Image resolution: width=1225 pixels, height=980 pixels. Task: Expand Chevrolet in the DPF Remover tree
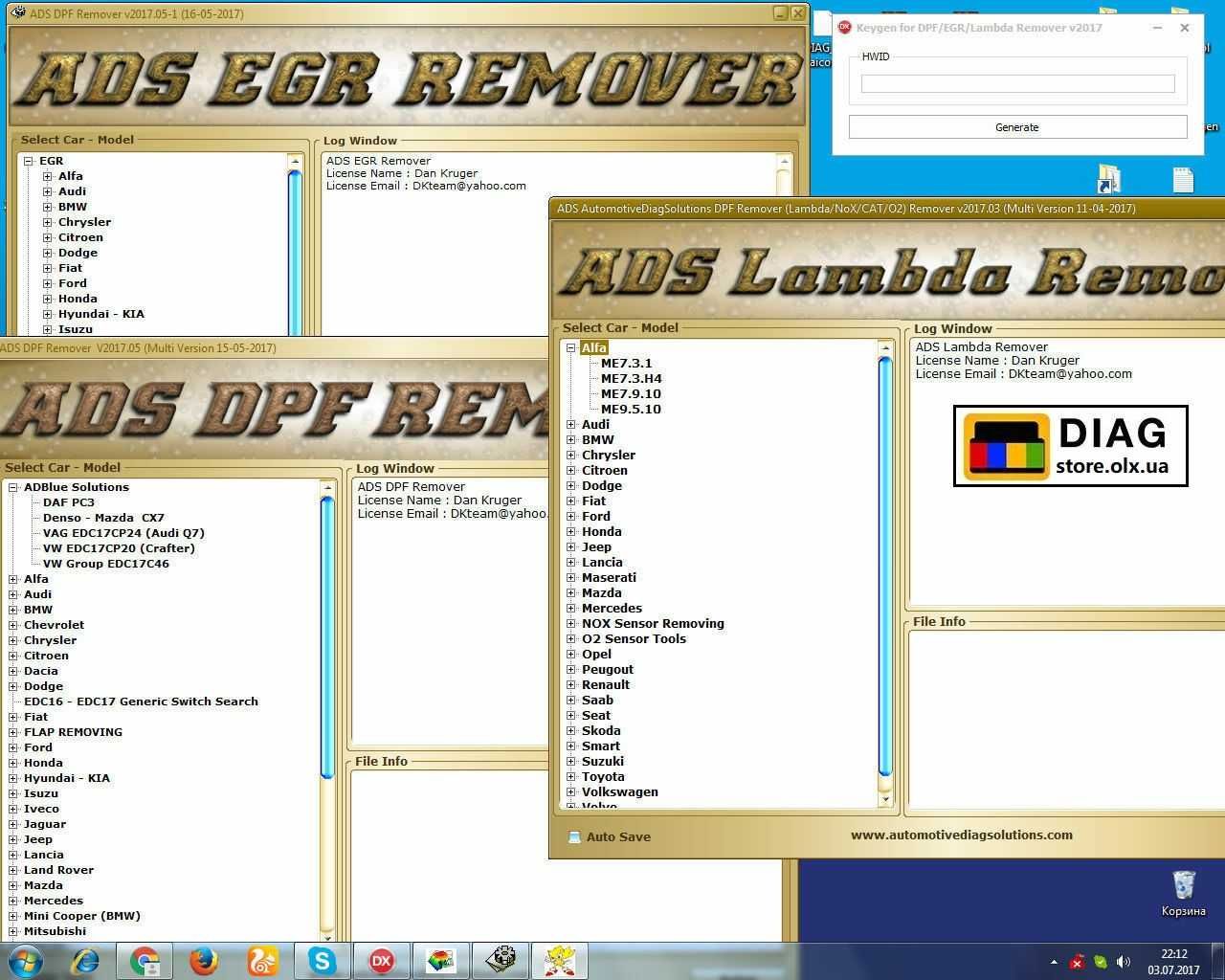tap(13, 625)
